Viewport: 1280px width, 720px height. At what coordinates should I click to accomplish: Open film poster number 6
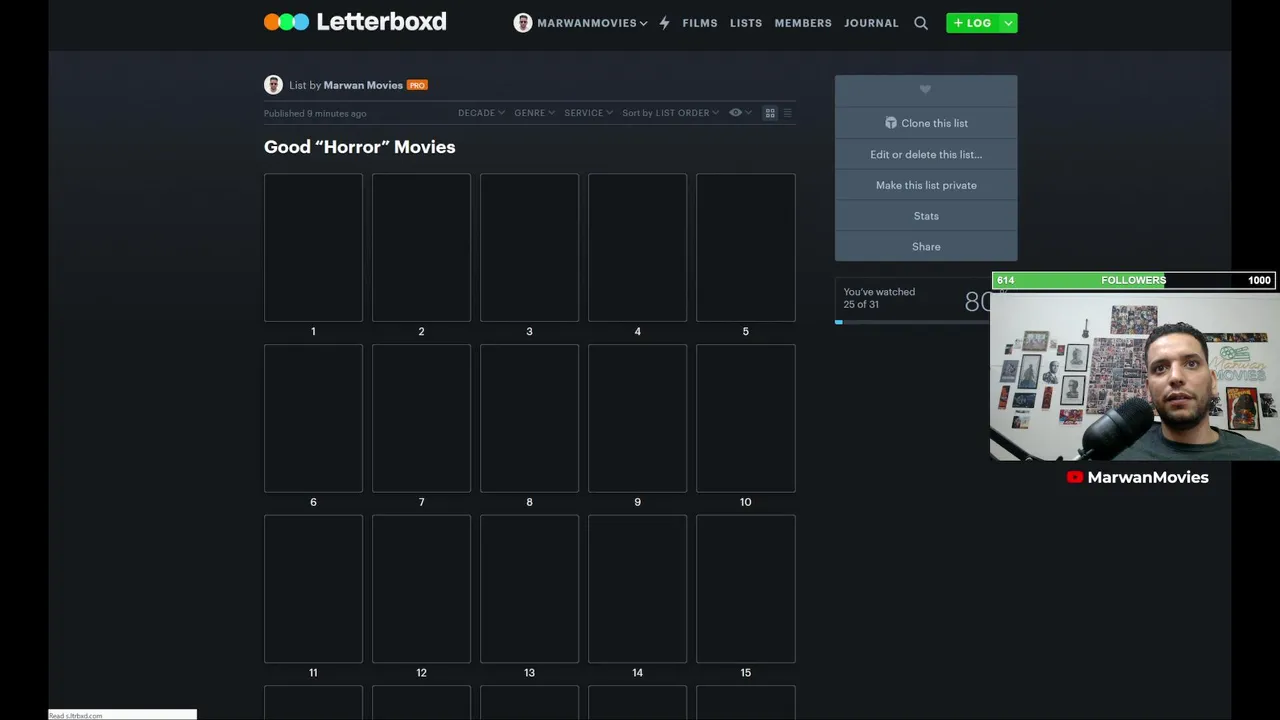pos(313,419)
